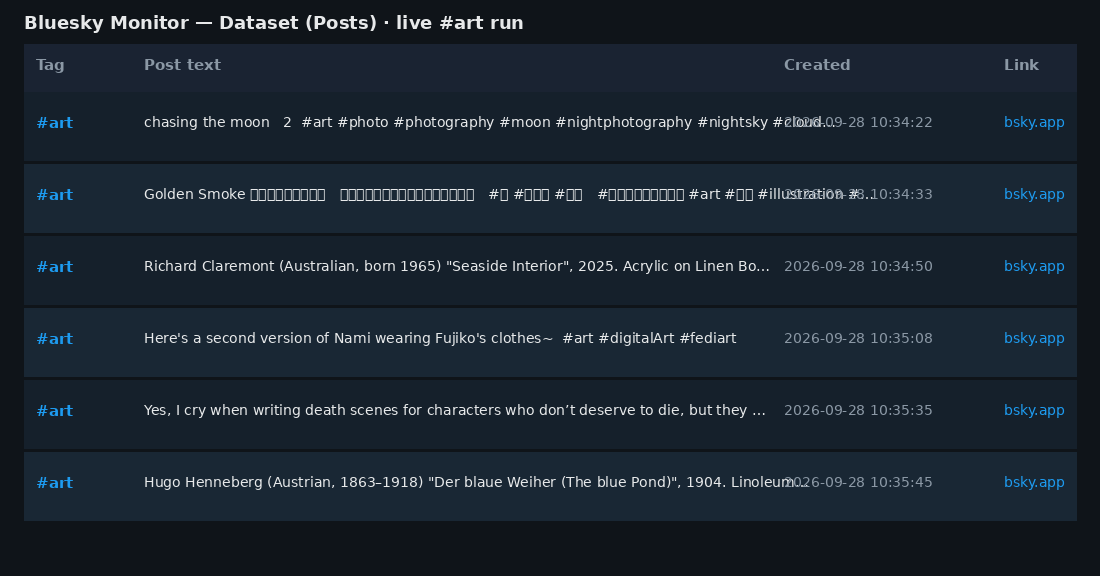Open bsky.app link for Hugo Henneberg post
This screenshot has width=1100, height=576.
click(1033, 483)
